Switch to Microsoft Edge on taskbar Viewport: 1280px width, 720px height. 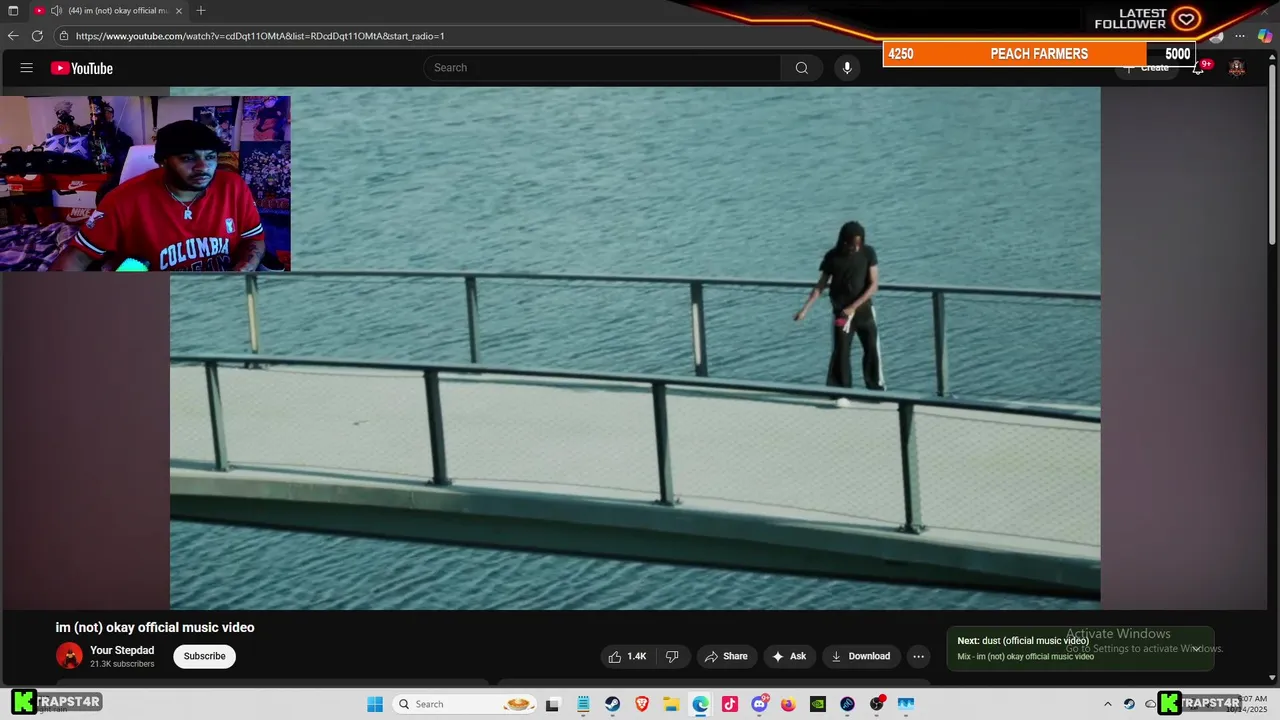coord(700,704)
